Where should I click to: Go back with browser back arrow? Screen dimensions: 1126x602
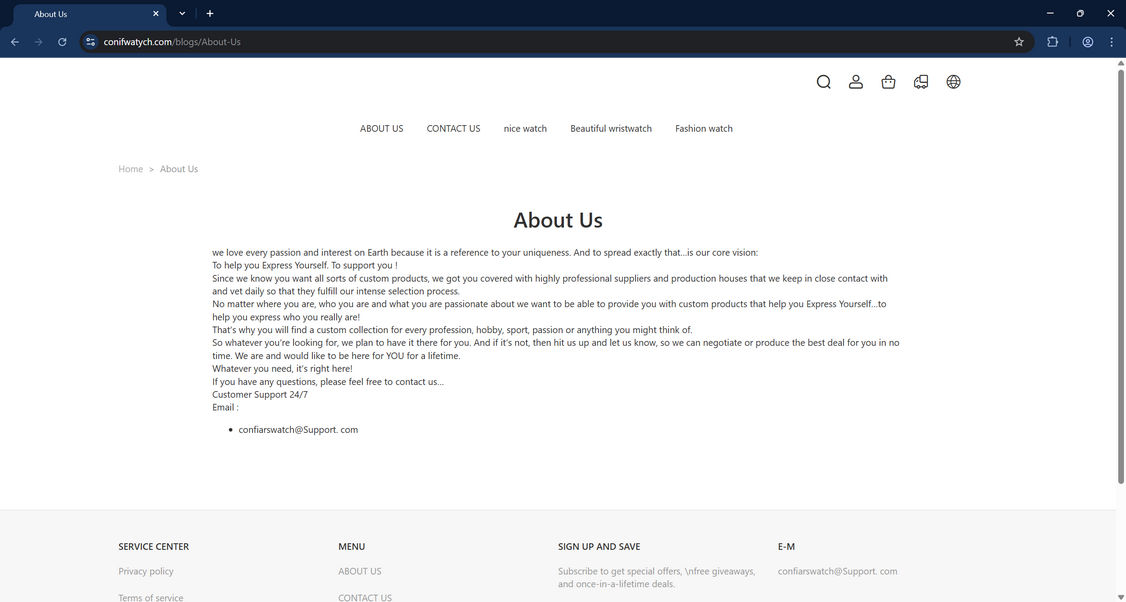pos(15,42)
